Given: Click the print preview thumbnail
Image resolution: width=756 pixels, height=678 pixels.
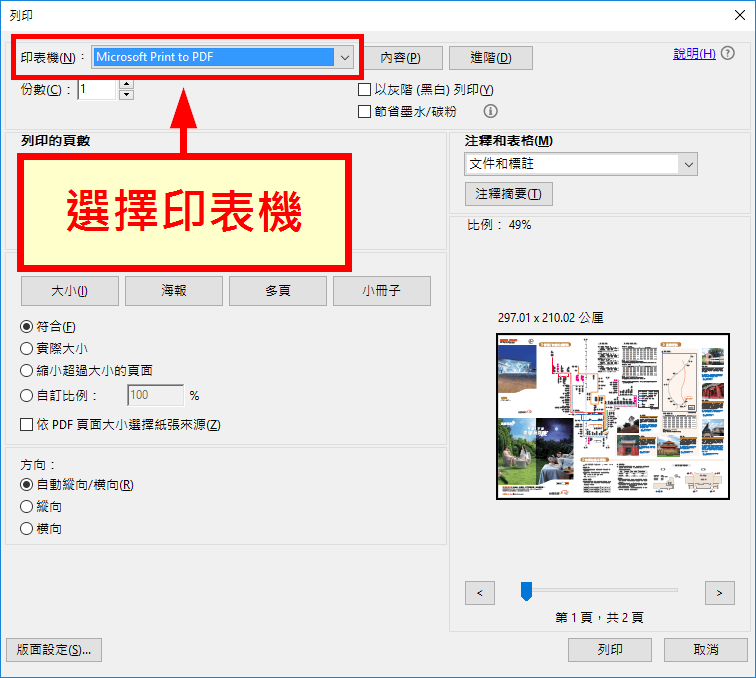Looking at the screenshot, I should coord(613,416).
